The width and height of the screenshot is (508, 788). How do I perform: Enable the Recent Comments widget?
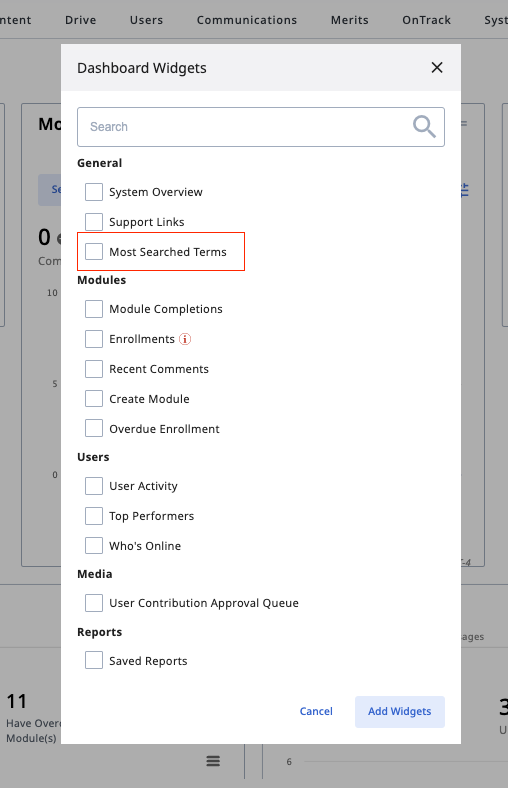[94, 369]
